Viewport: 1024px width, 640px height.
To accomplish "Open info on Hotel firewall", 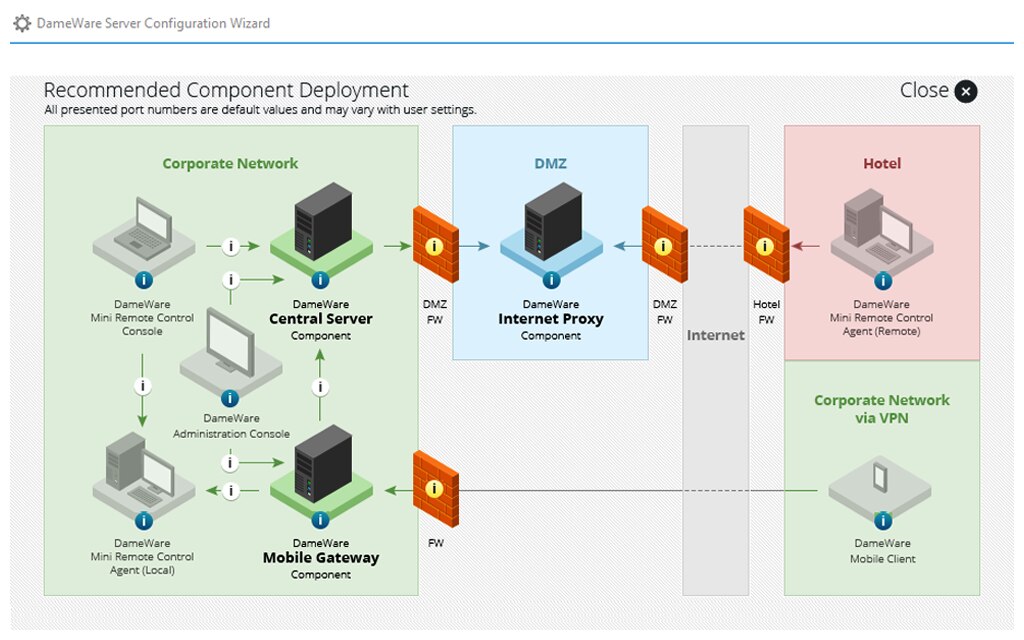I will 765,246.
